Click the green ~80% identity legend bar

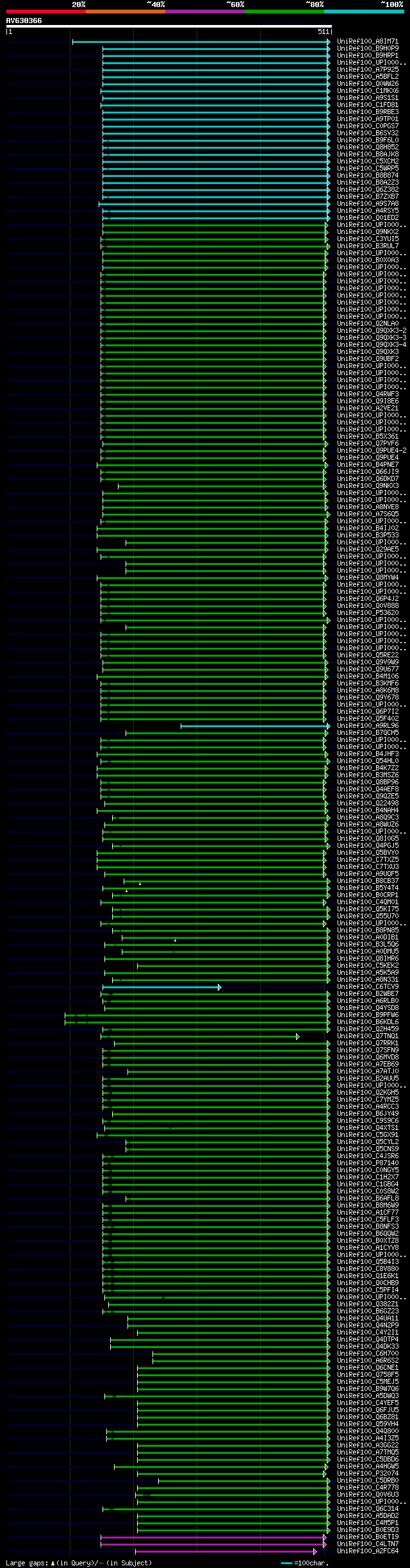pos(284,12)
